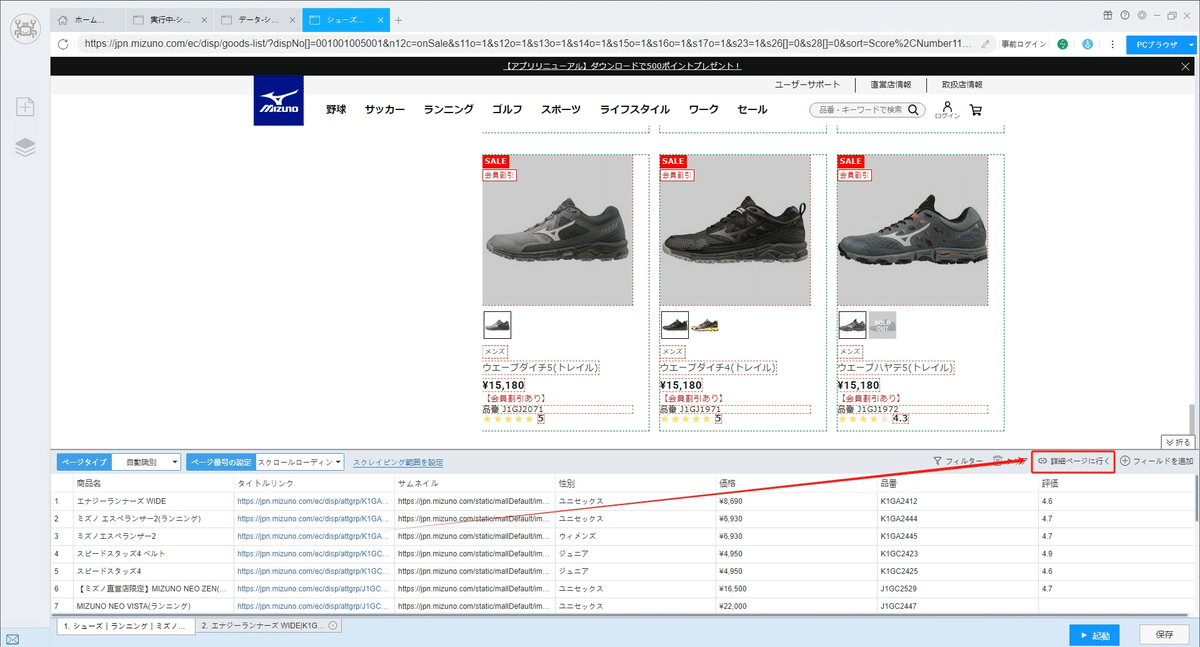
Task: Open the セール menu
Action: (x=752, y=109)
